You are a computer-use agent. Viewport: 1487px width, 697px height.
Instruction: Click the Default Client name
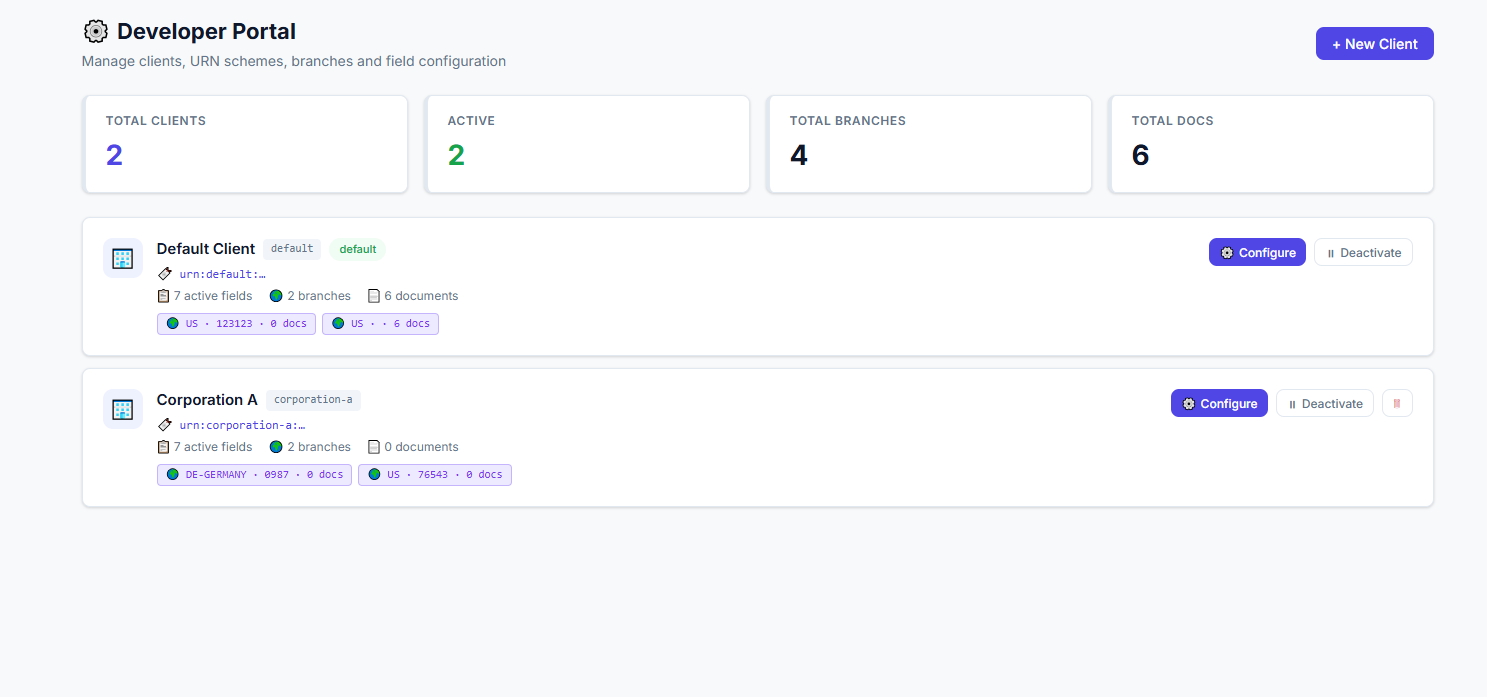206,248
